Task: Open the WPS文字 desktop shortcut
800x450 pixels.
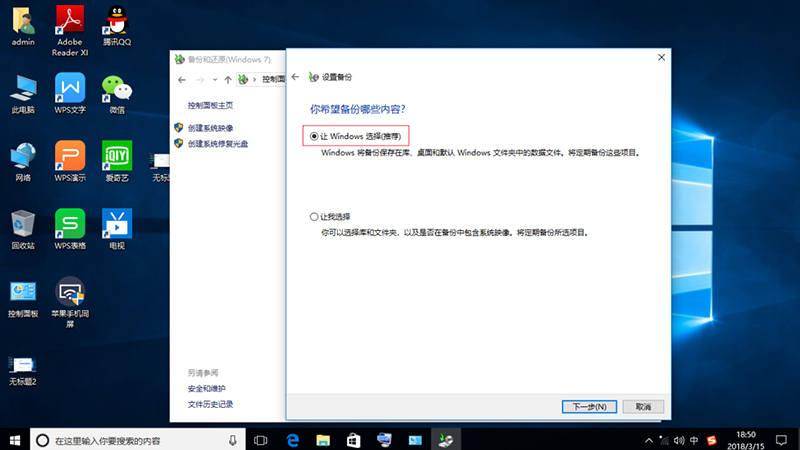Action: coord(70,93)
